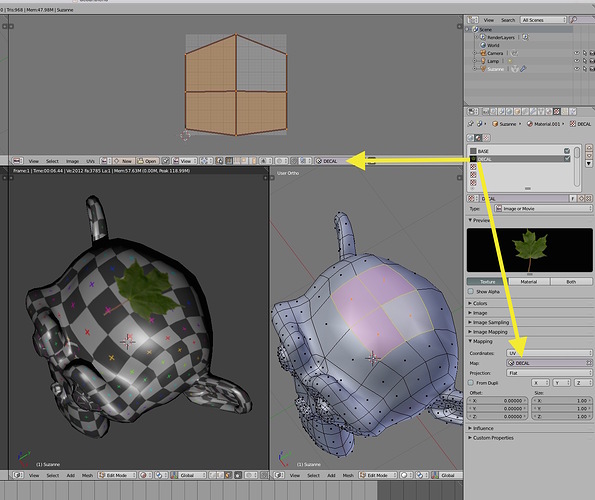Click the Texture properties tab icon

point(556,112)
